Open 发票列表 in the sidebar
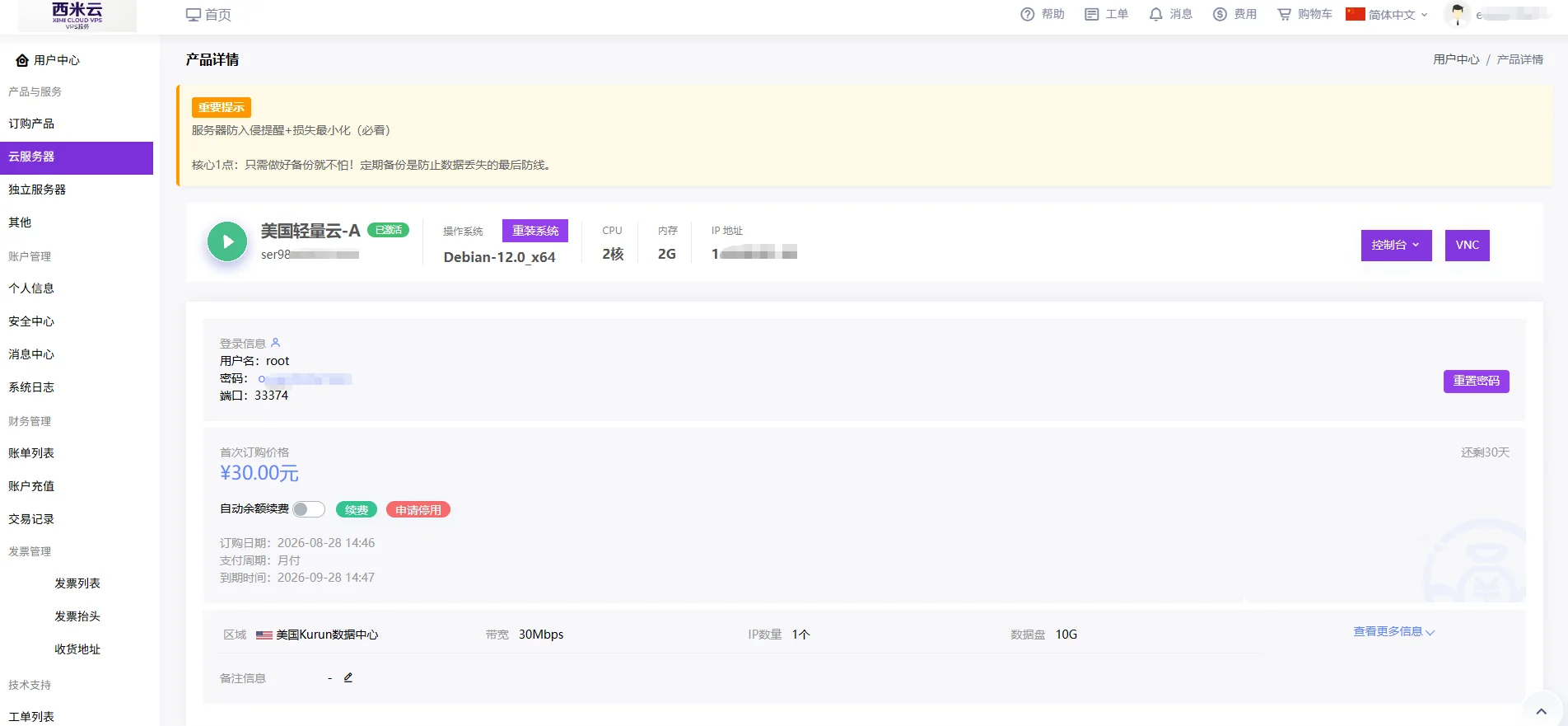 (77, 583)
